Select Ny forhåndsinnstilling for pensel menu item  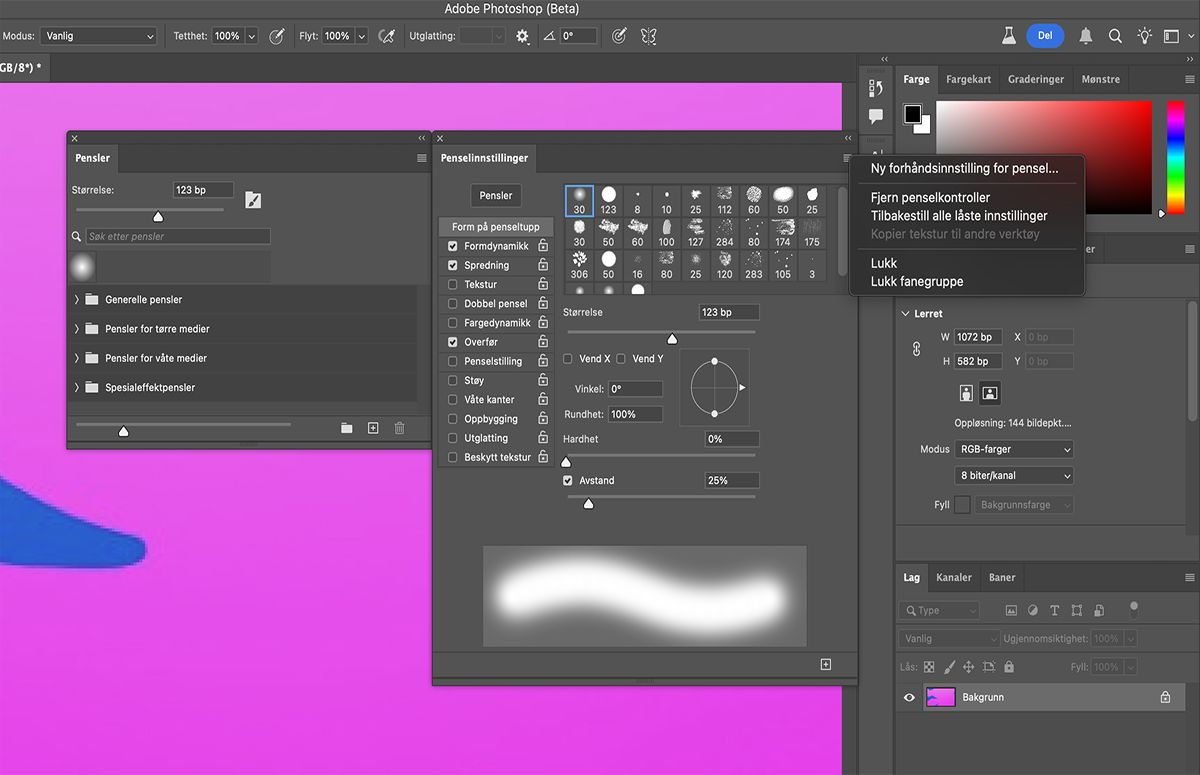tap(964, 168)
